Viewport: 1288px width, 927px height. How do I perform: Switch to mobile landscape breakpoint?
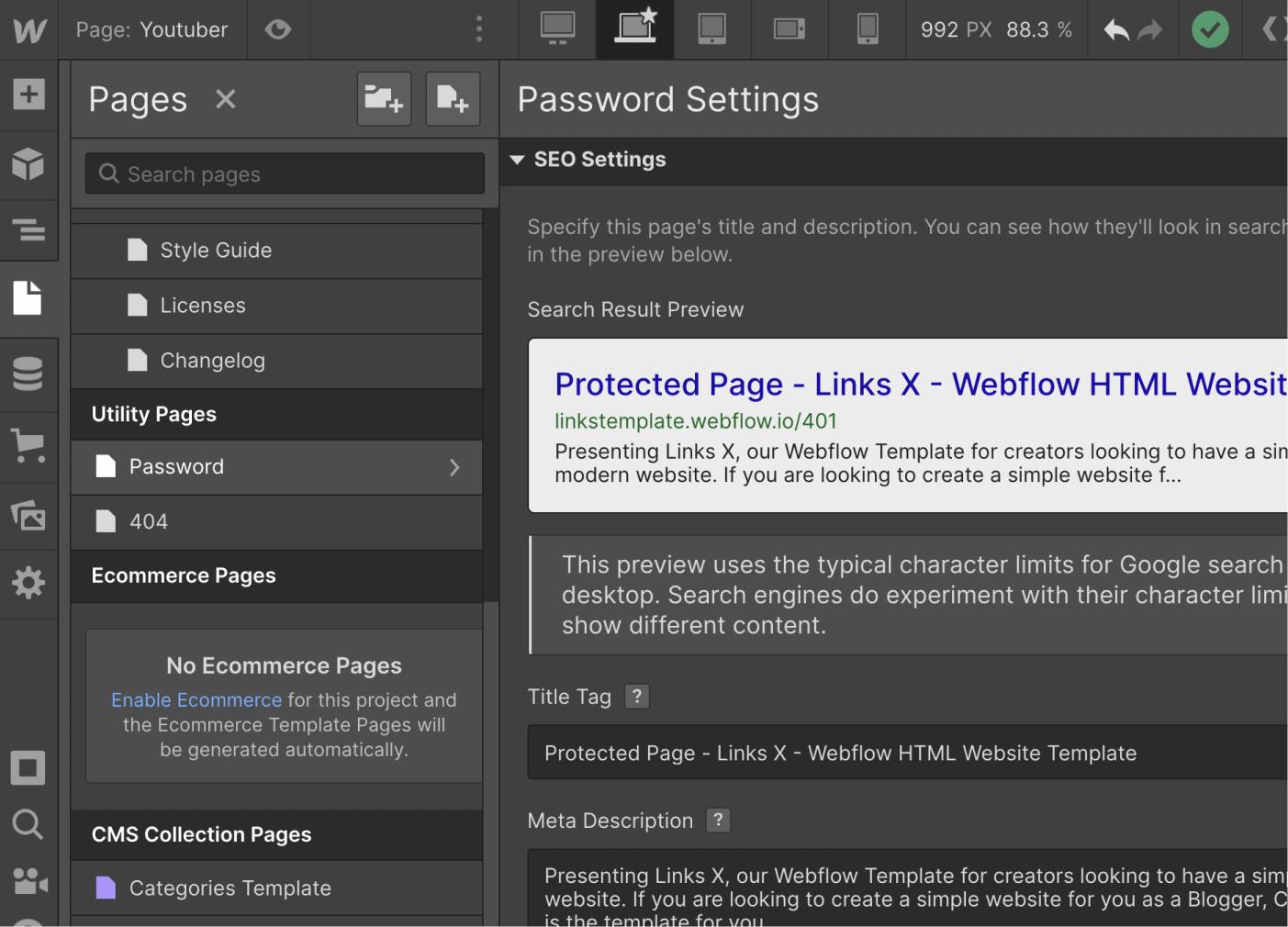click(790, 29)
